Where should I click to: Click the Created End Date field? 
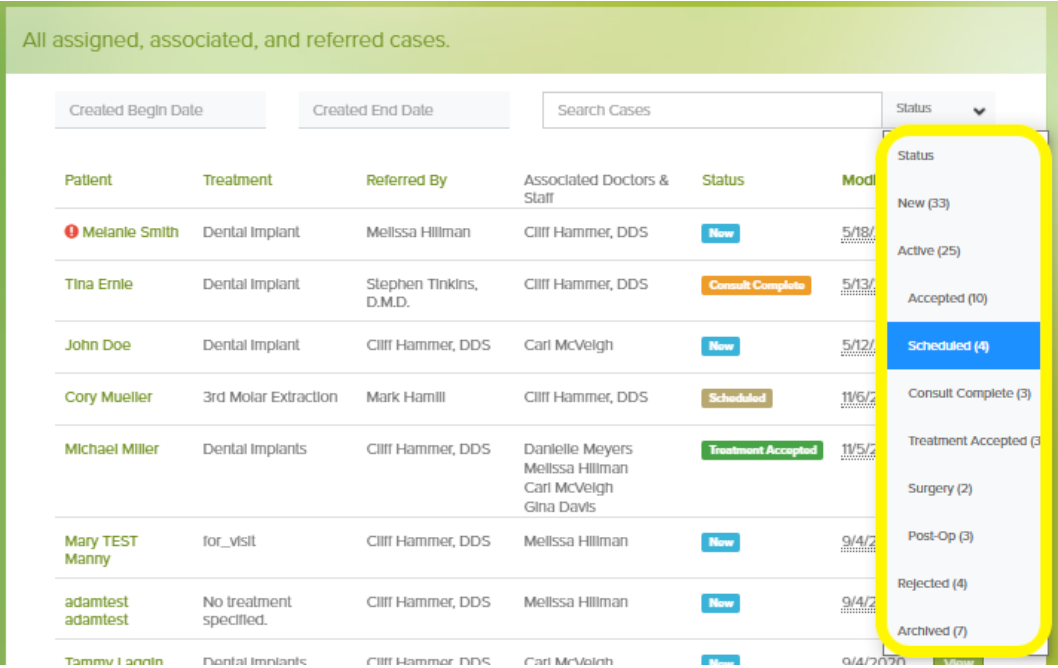point(403,111)
